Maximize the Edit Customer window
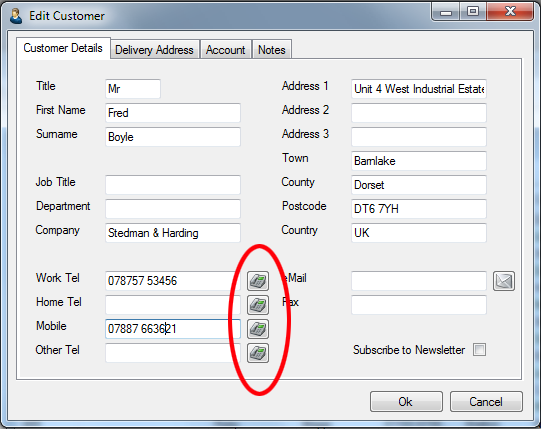Screen dimensions: 541x429 (473, 12)
